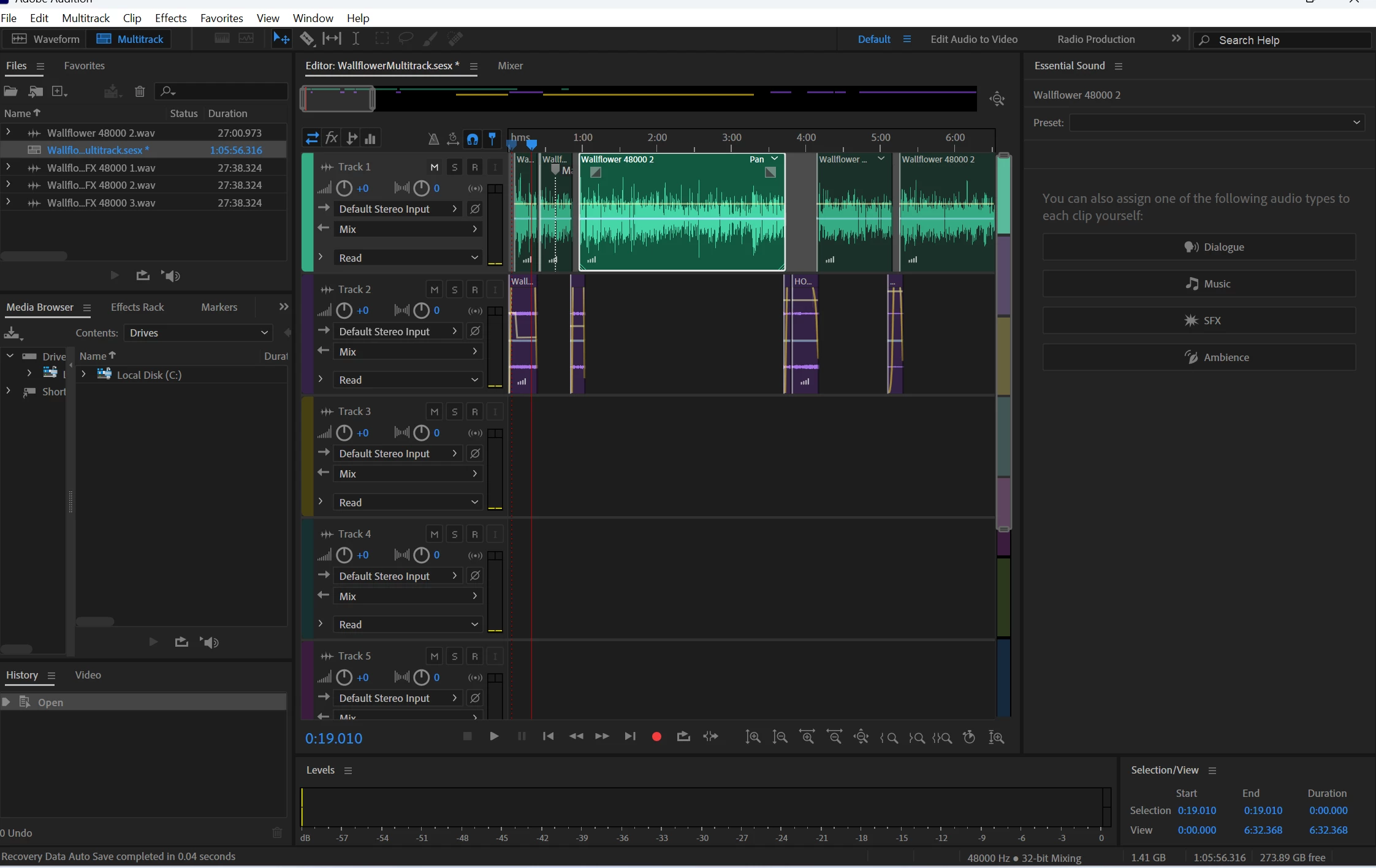Mute Track 1
The height and width of the screenshot is (868, 1376).
[434, 167]
